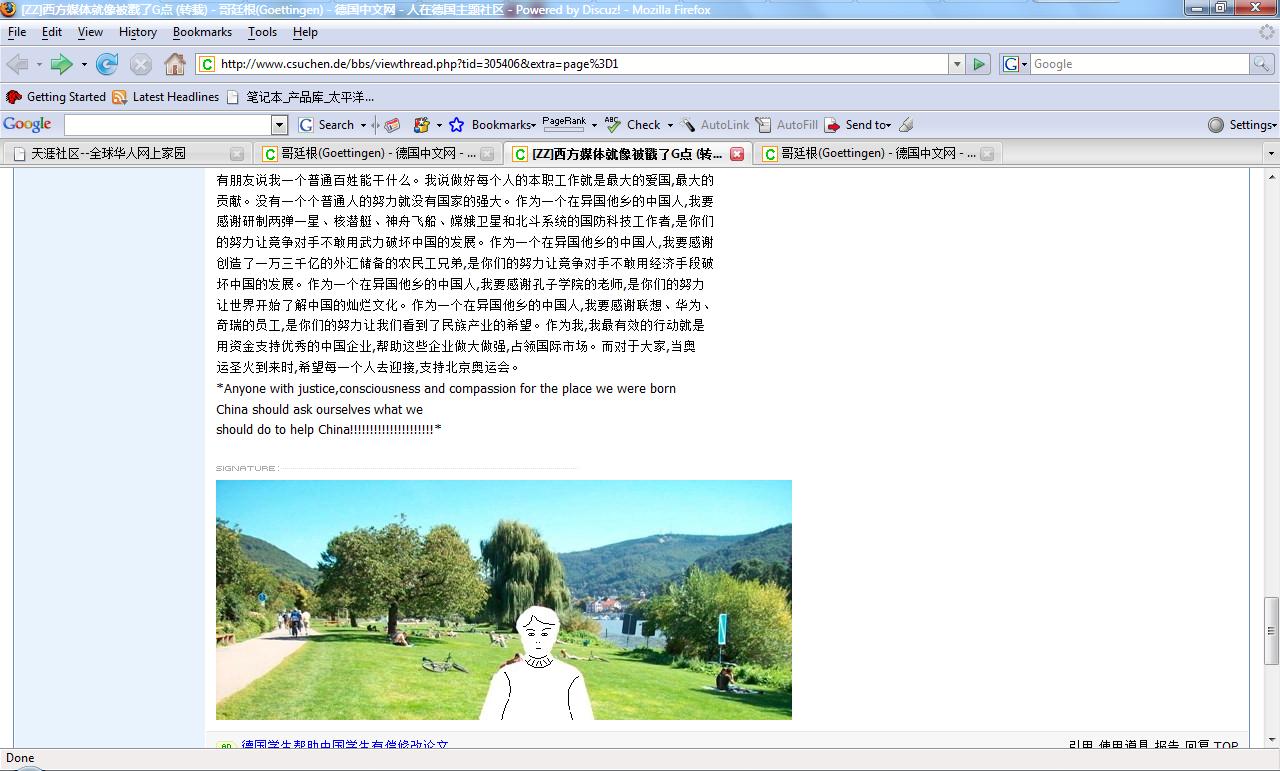Click the green Go button beside the URL
Screen dimensions: 1280x771
point(979,64)
